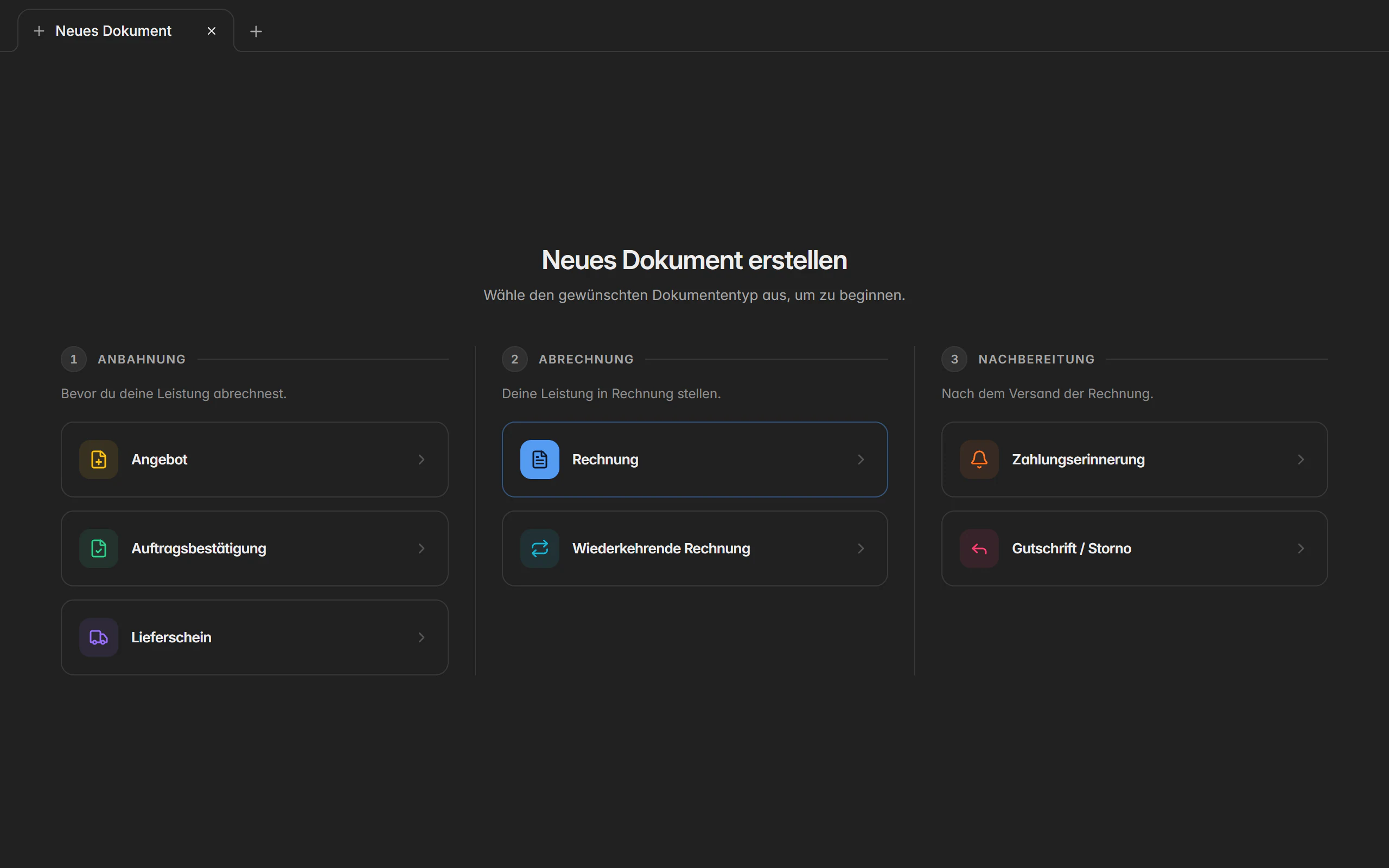Viewport: 1389px width, 868px height.
Task: Start a new Rechnung
Action: coord(694,459)
